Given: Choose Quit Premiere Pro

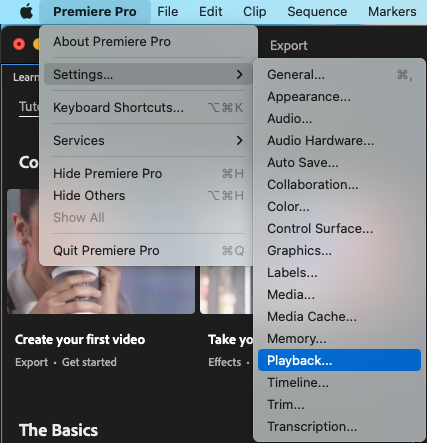Looking at the screenshot, I should [x=148, y=251].
